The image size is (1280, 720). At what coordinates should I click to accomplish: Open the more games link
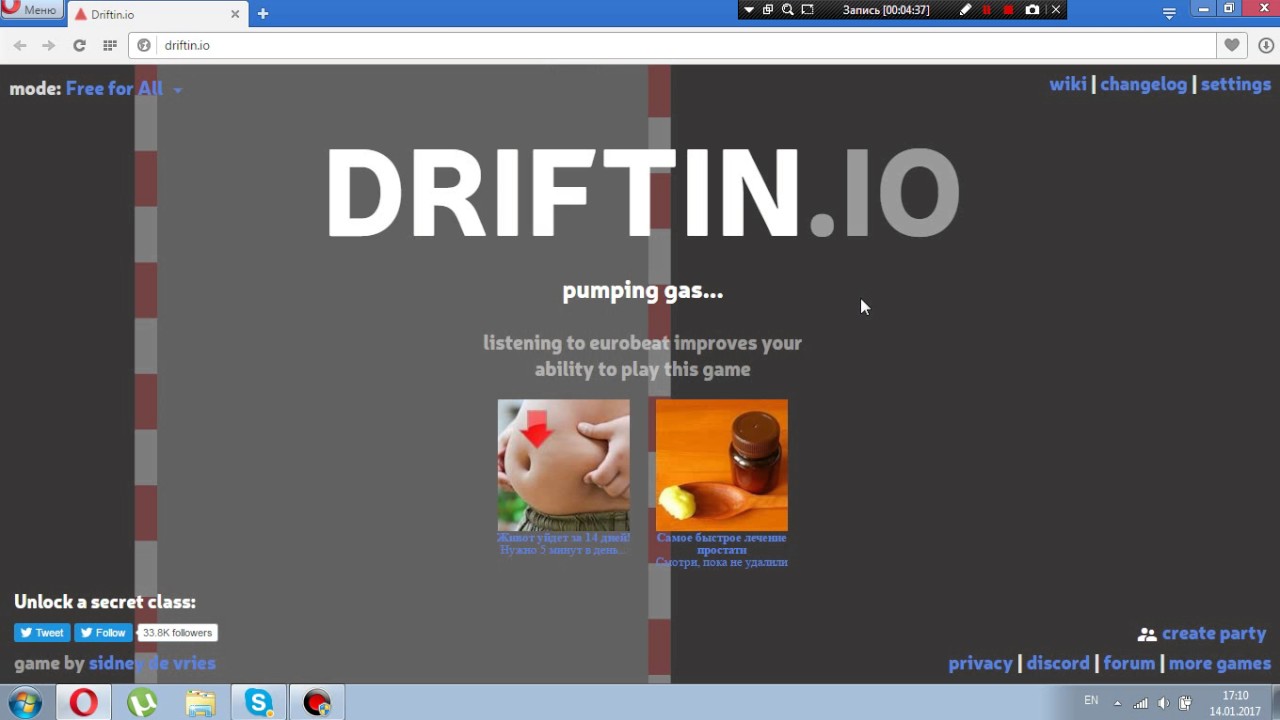click(1220, 663)
